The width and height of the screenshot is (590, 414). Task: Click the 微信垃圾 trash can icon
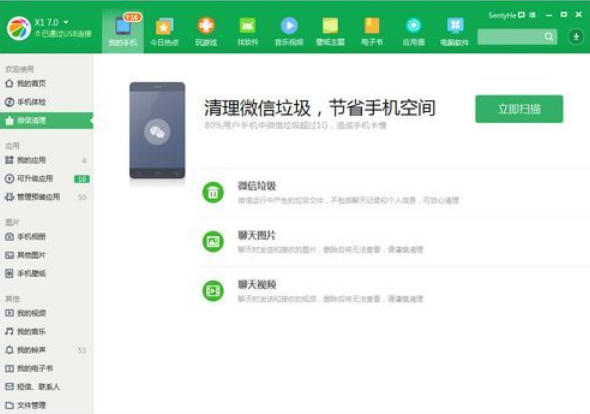(213, 192)
